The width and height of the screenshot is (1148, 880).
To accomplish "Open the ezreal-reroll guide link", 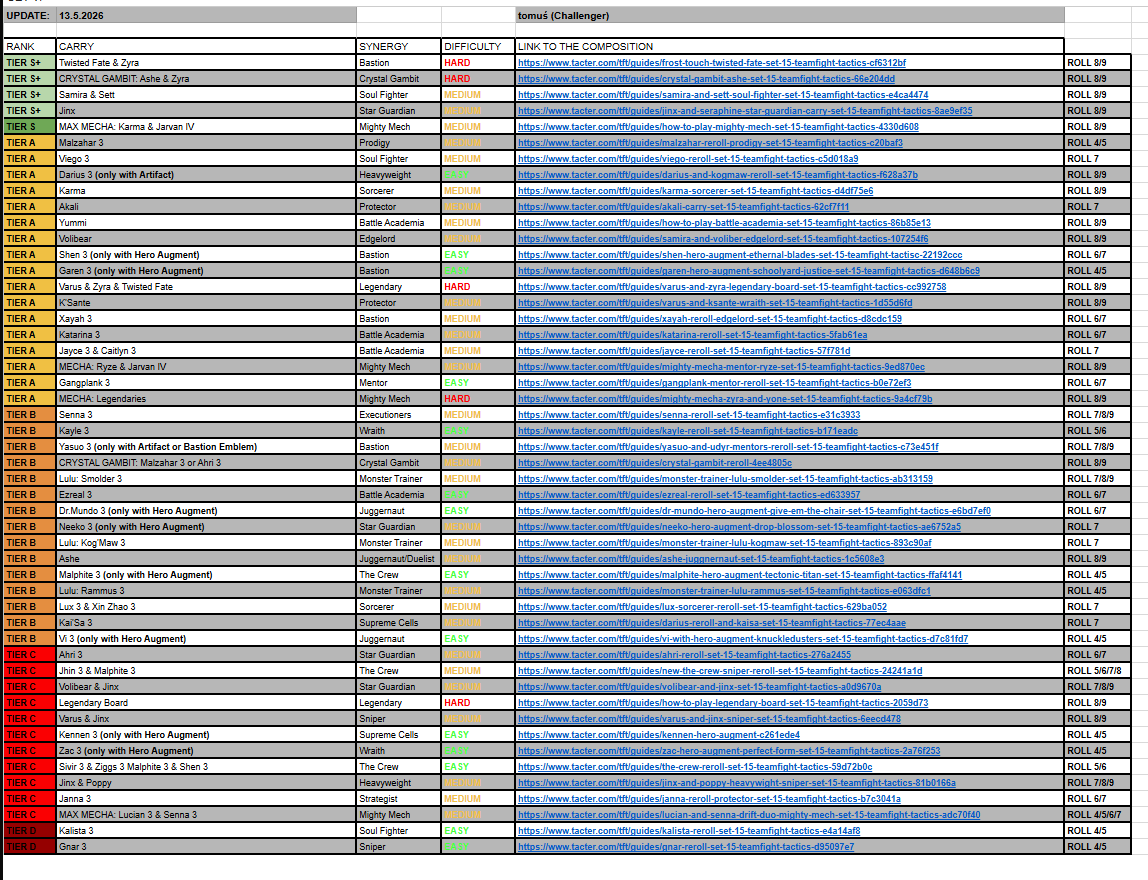I will (x=688, y=495).
